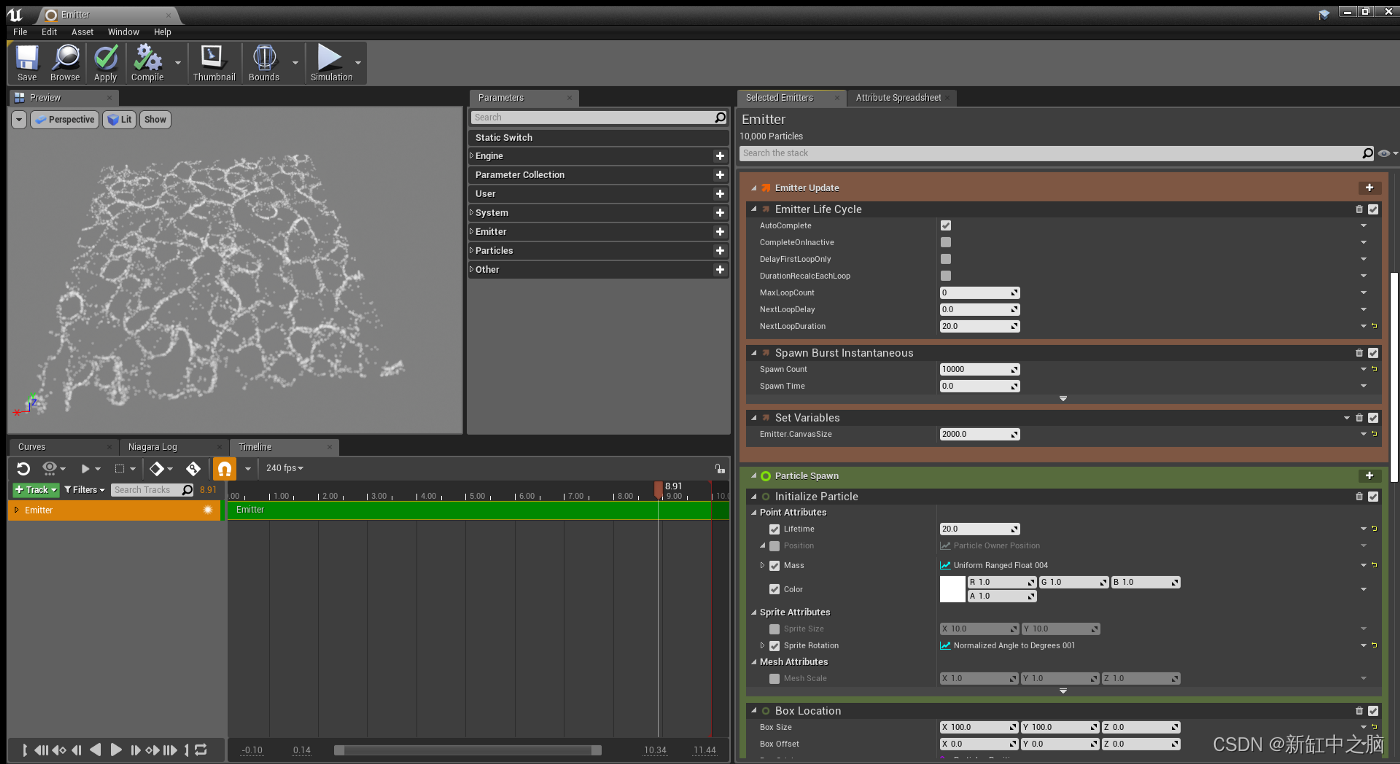The width and height of the screenshot is (1400, 764).
Task: Open the white Color swatch picker
Action: (953, 589)
